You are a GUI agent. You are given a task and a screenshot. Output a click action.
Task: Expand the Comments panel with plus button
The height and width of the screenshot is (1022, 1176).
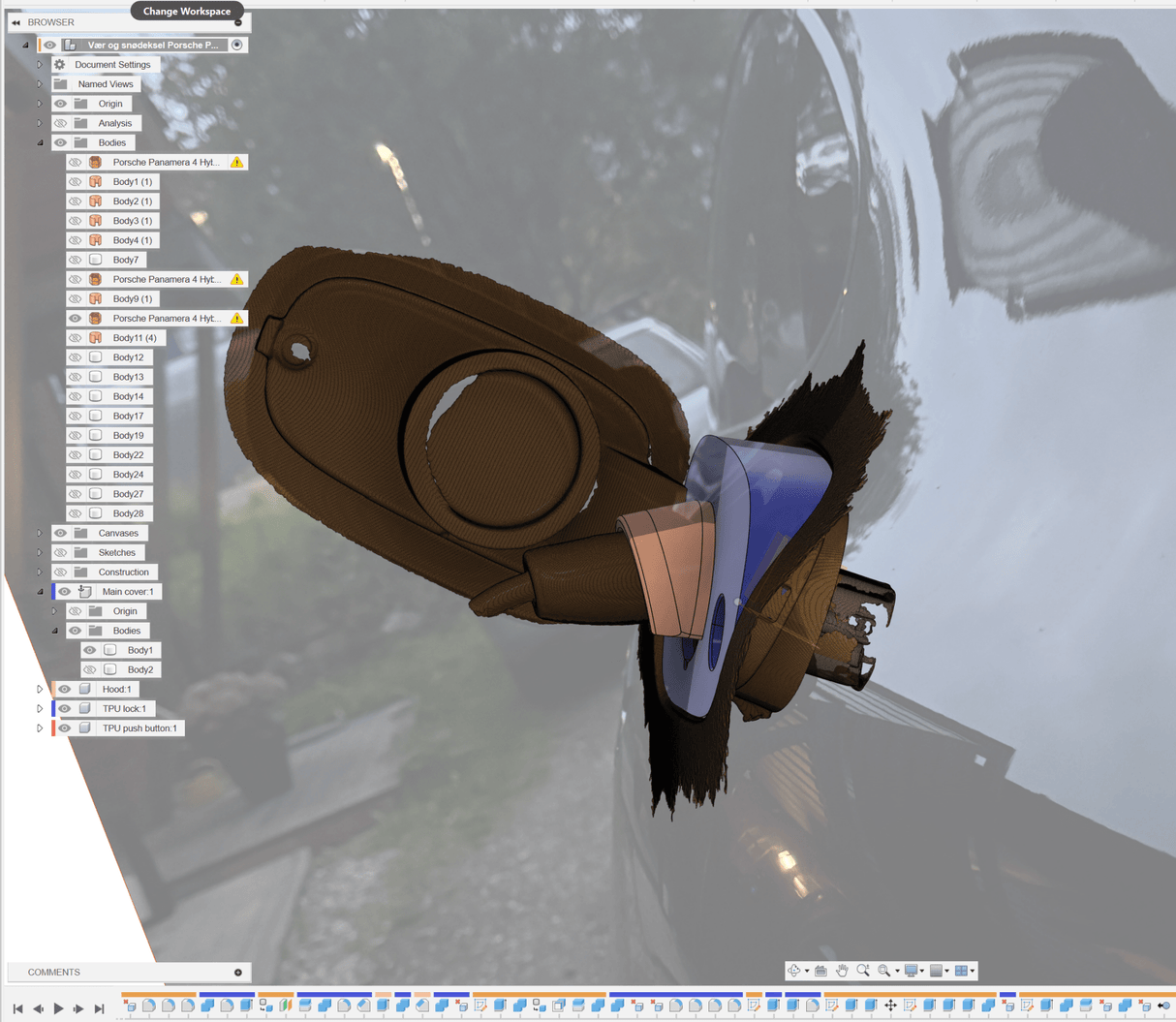coord(238,972)
